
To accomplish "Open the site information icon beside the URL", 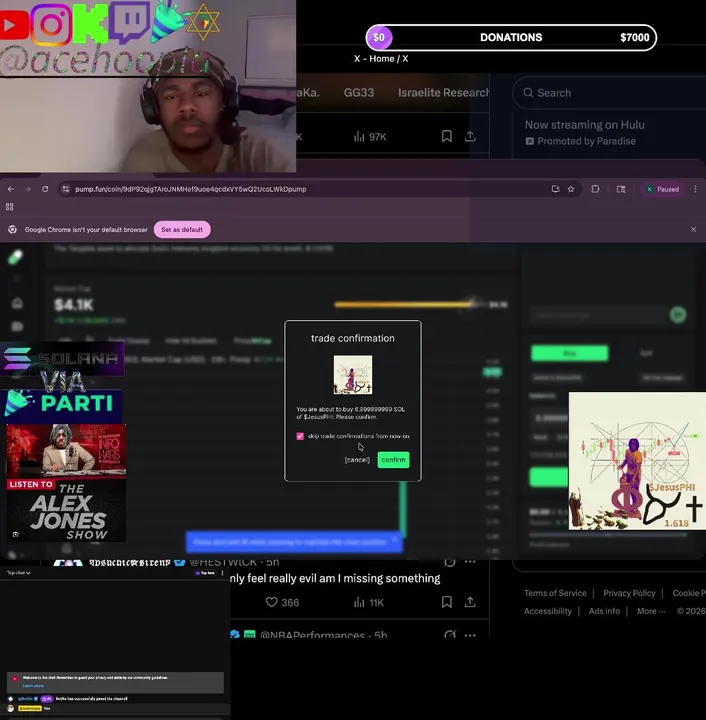I will 66,189.
